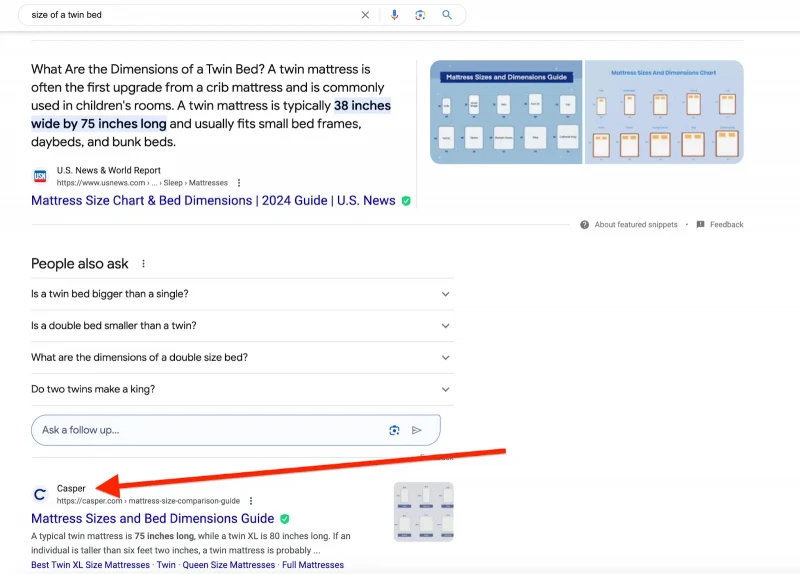Click the flag icon beside Feedback
Image resolution: width=800 pixels, height=574 pixels.
click(701, 224)
